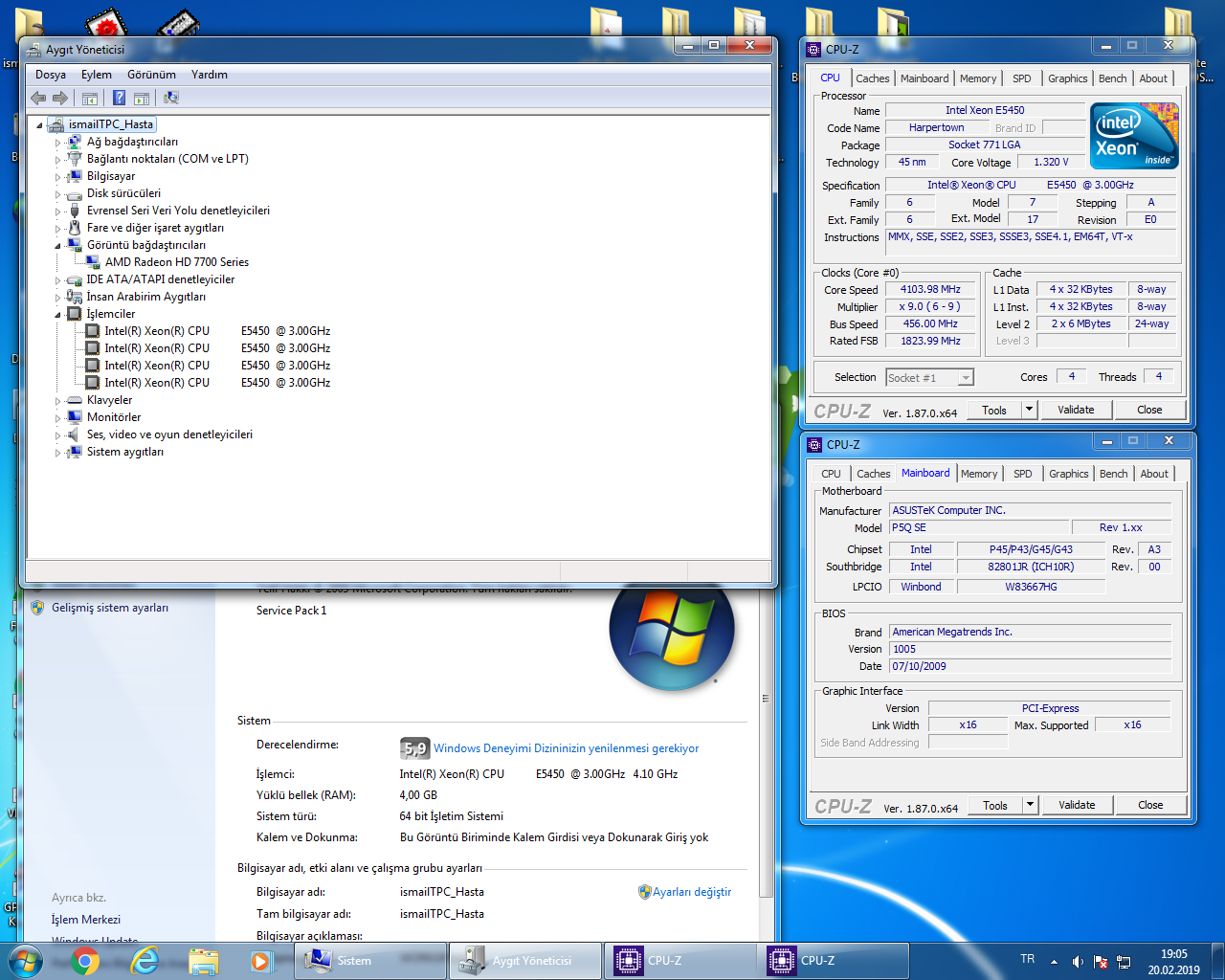The image size is (1225, 980).
Task: Scan for hardware changes using the toolbar icon
Action: [171, 98]
